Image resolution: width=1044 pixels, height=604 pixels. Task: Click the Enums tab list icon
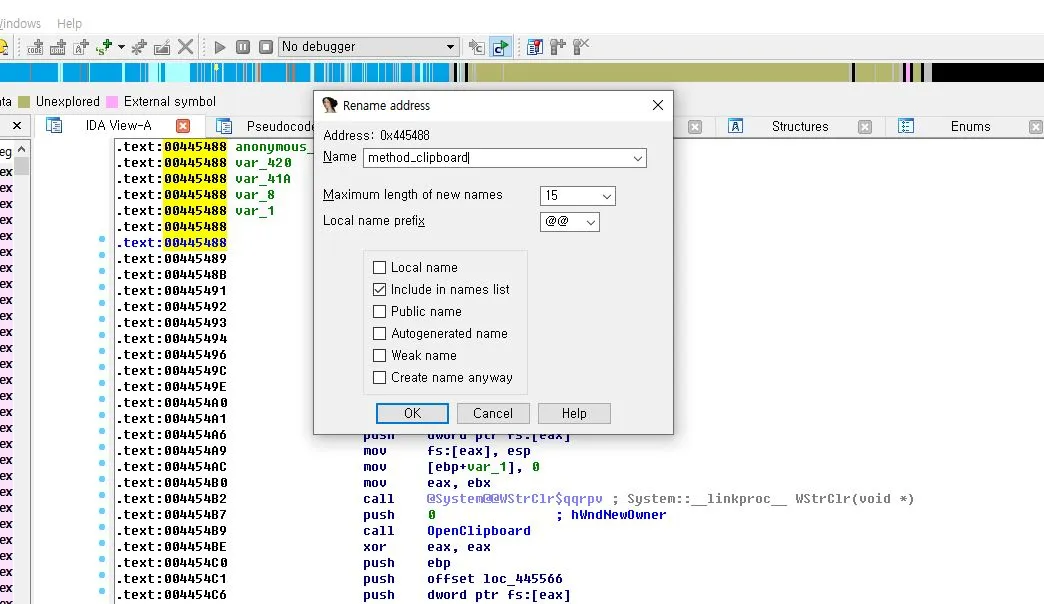tap(906, 126)
